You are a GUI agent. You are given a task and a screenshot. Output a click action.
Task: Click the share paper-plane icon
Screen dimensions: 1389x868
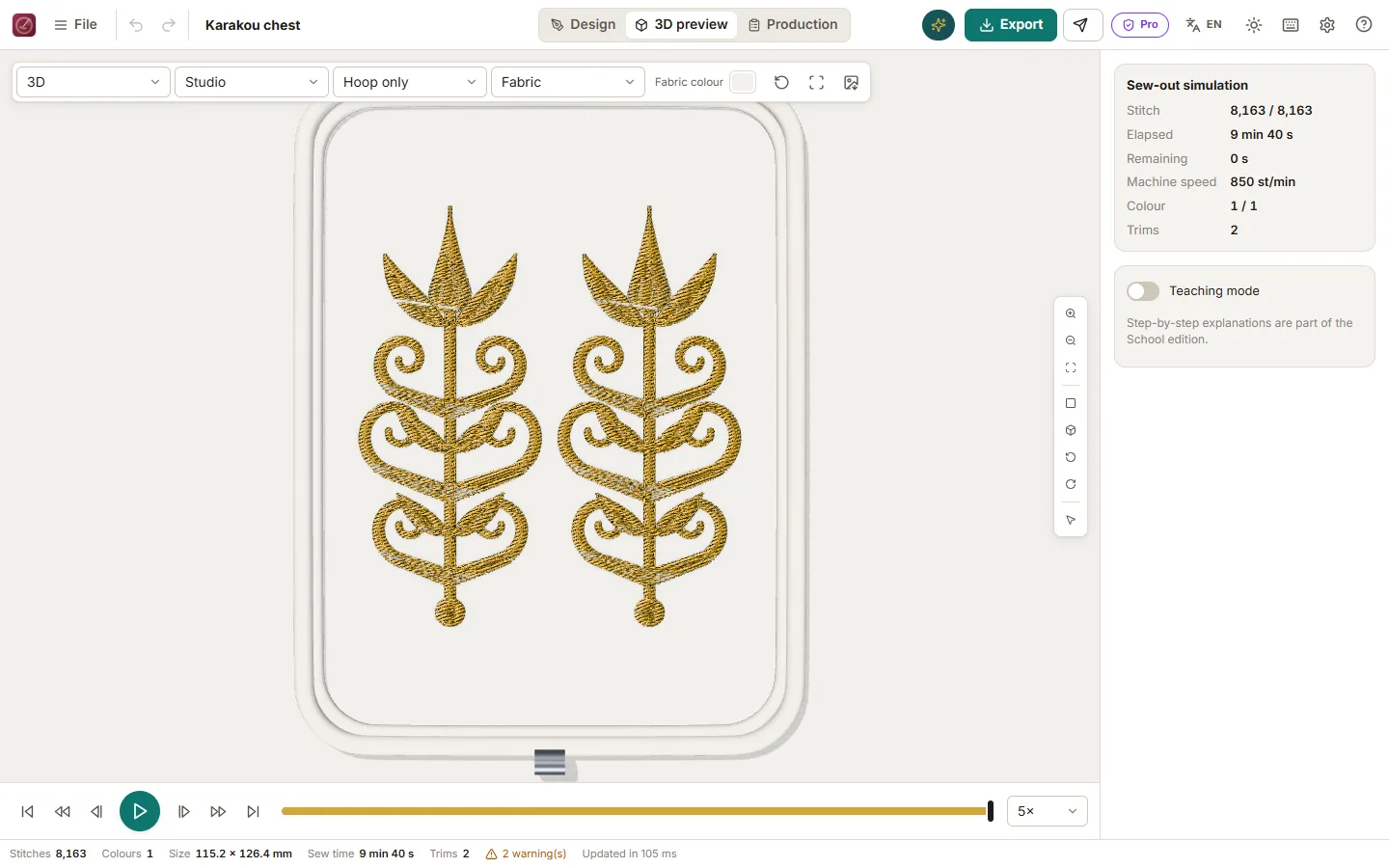tap(1082, 25)
